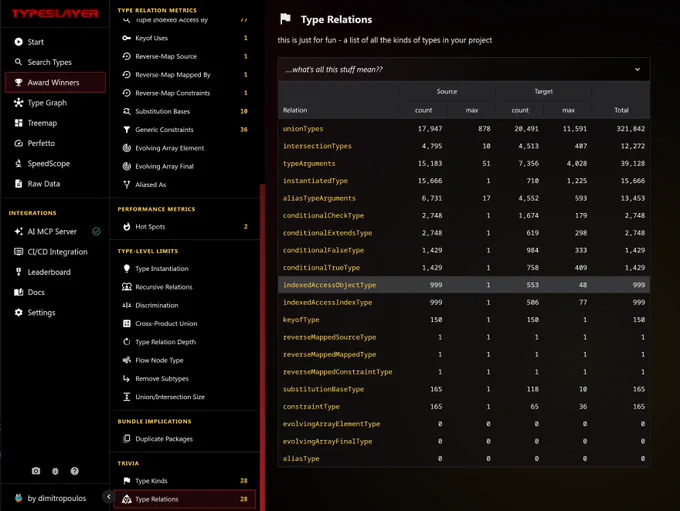Click the bug report icon
This screenshot has width=680, height=511.
click(55, 471)
